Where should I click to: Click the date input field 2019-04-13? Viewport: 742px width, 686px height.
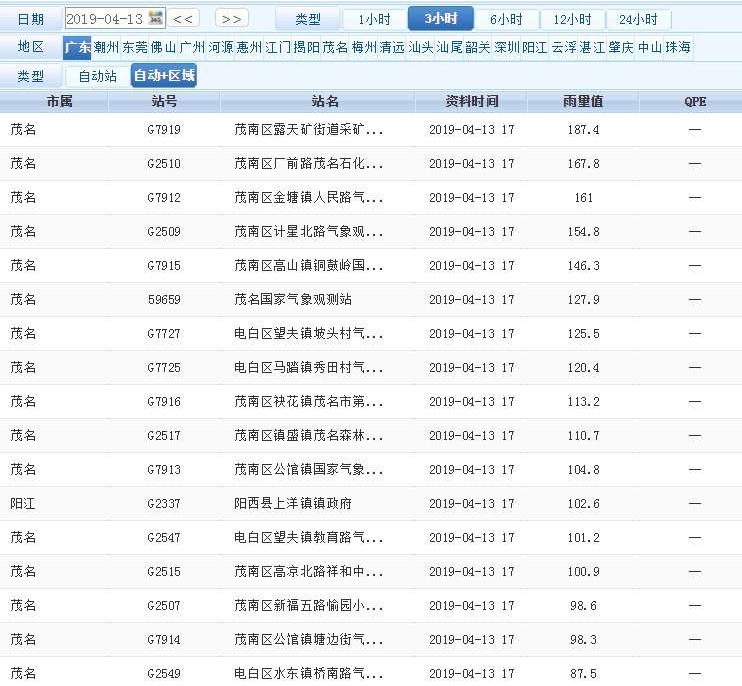(x=105, y=19)
